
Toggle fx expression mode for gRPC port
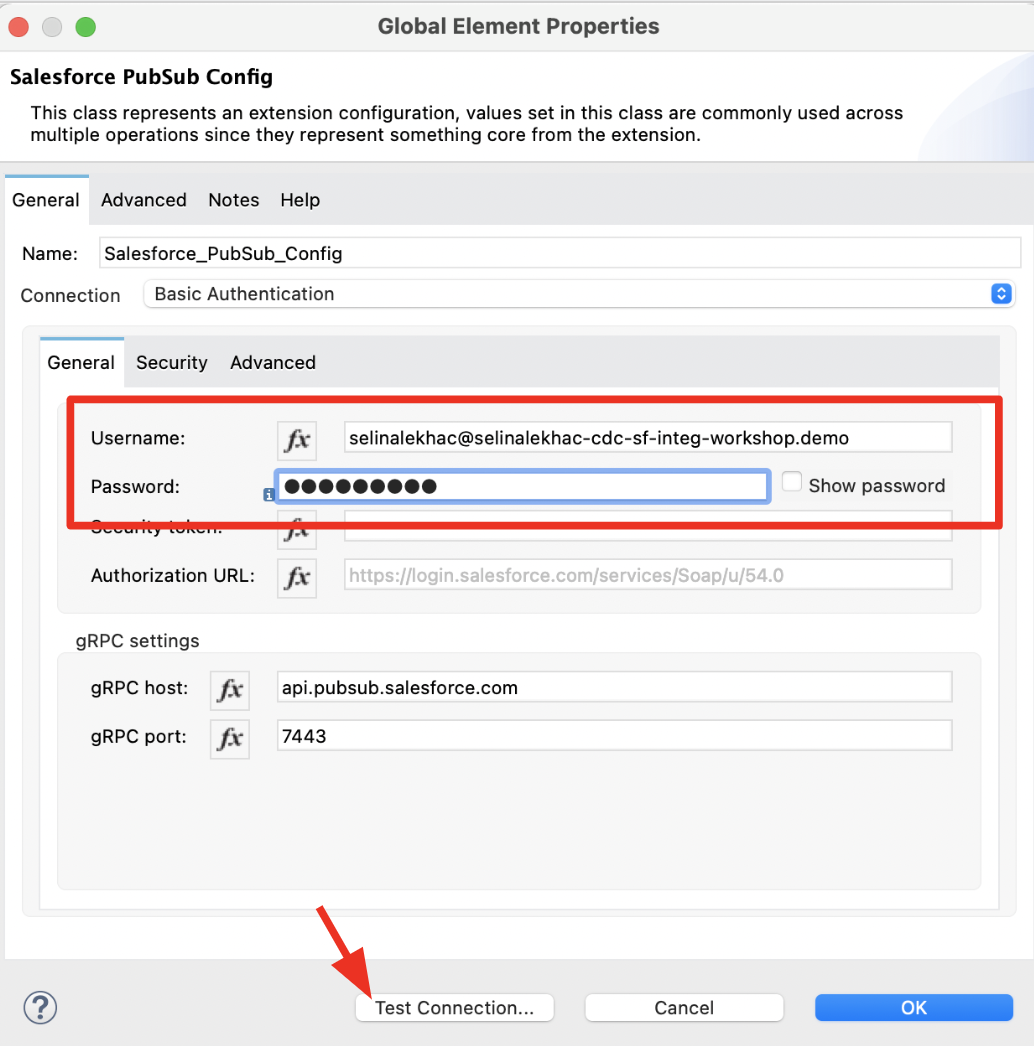pyautogui.click(x=230, y=738)
